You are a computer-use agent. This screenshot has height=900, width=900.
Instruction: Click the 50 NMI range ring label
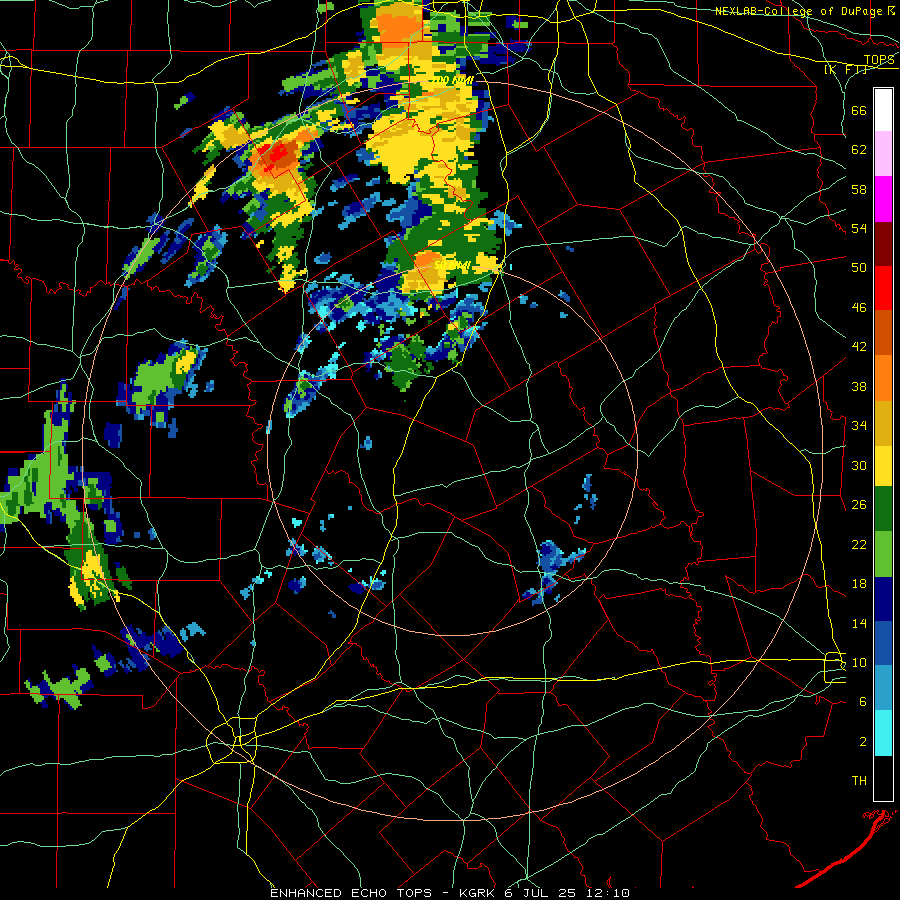coord(453,265)
